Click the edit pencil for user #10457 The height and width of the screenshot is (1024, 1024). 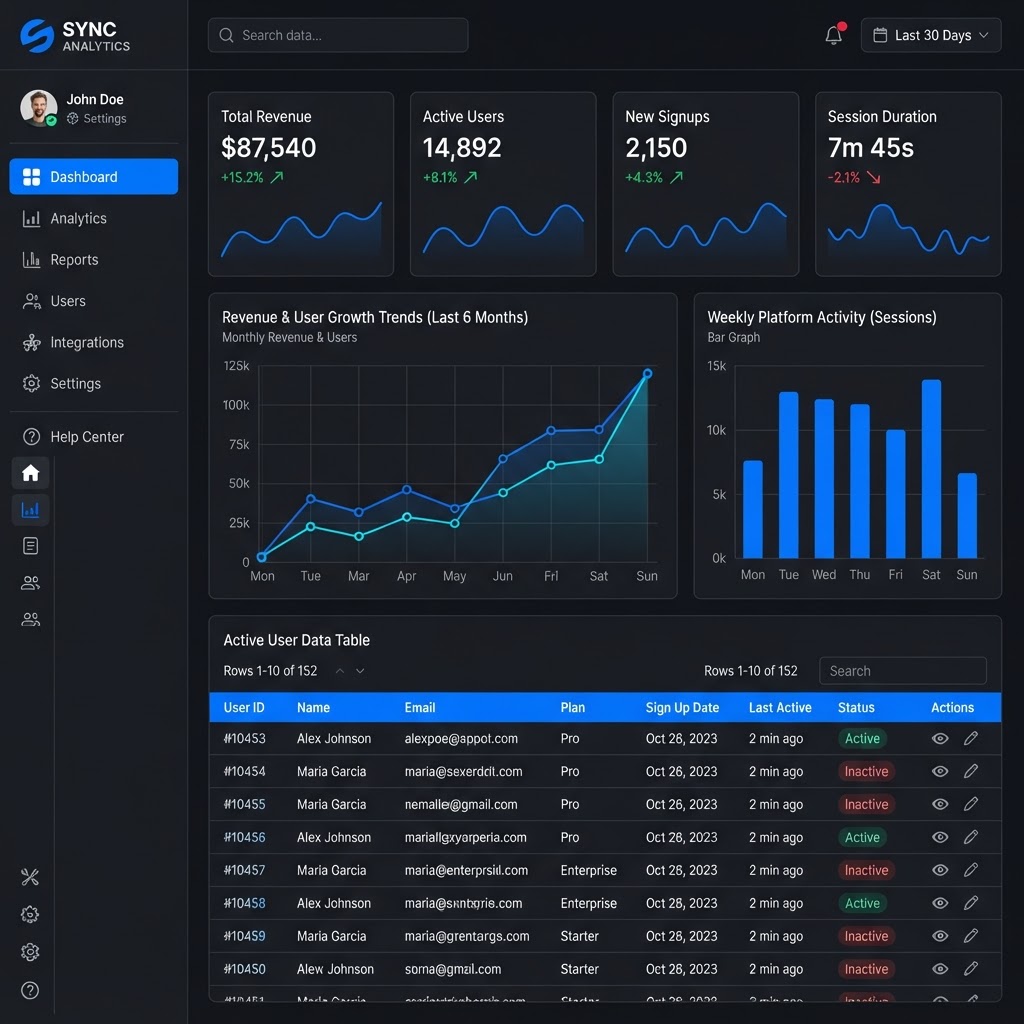971,870
